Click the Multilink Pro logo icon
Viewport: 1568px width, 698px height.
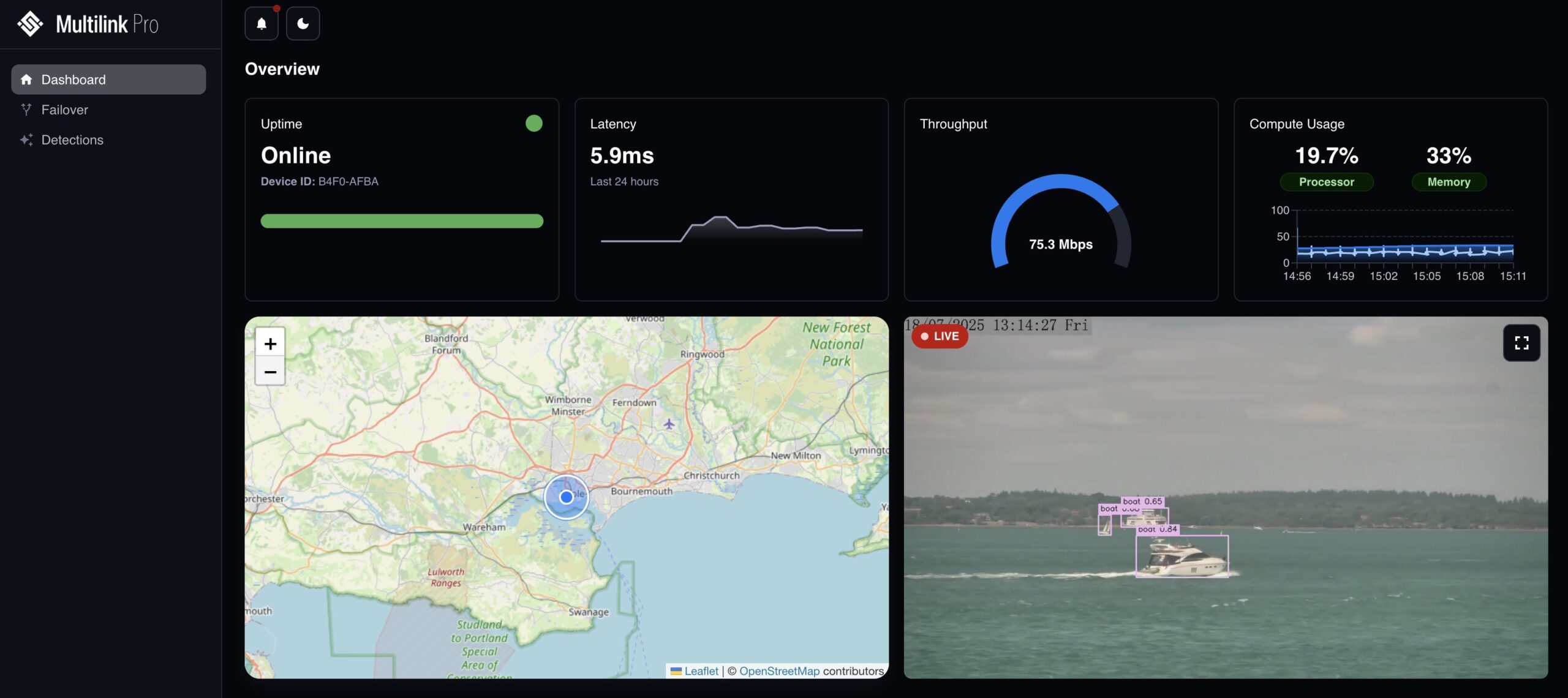[x=30, y=24]
